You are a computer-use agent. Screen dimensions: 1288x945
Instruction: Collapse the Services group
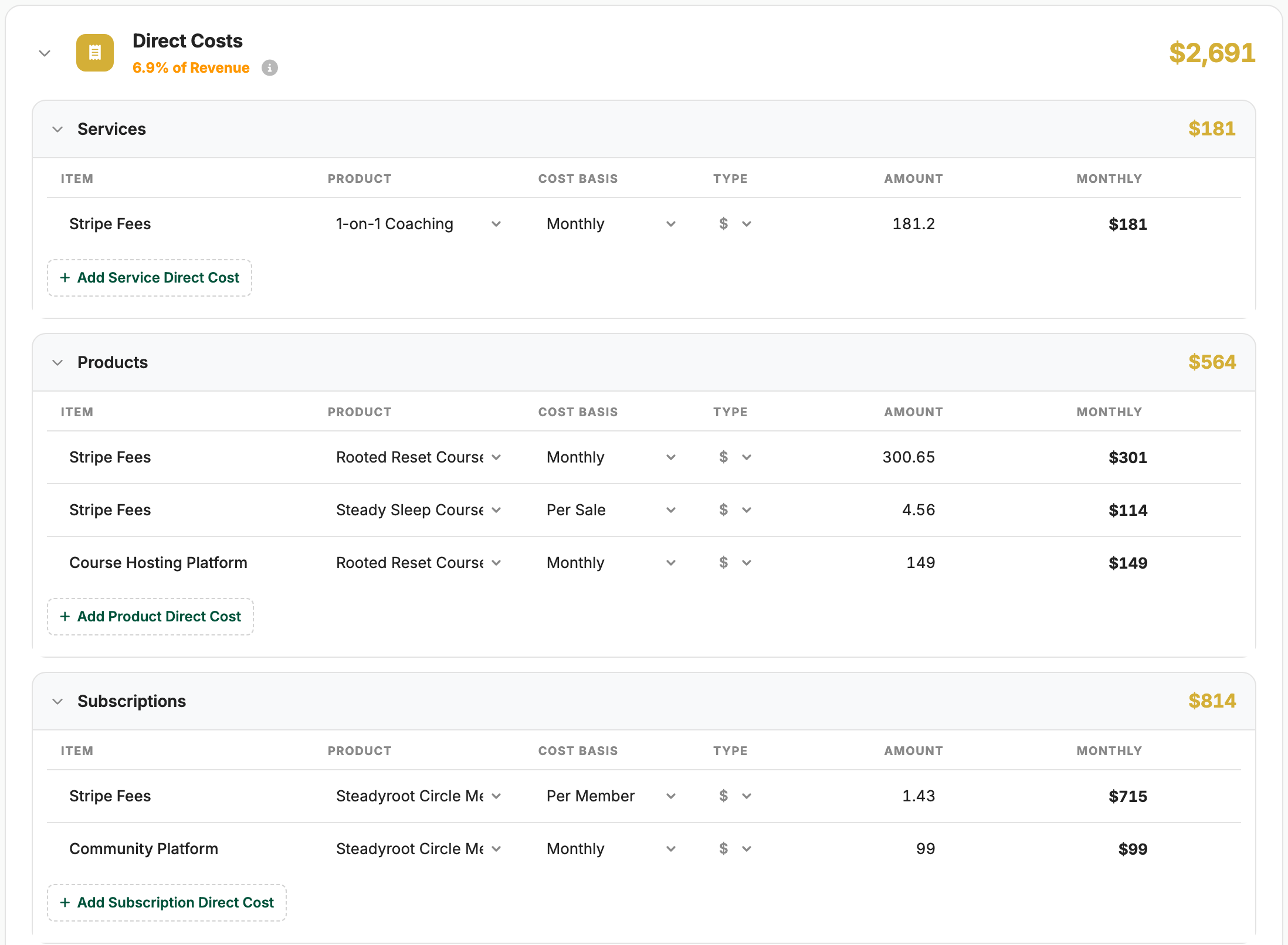click(x=57, y=129)
